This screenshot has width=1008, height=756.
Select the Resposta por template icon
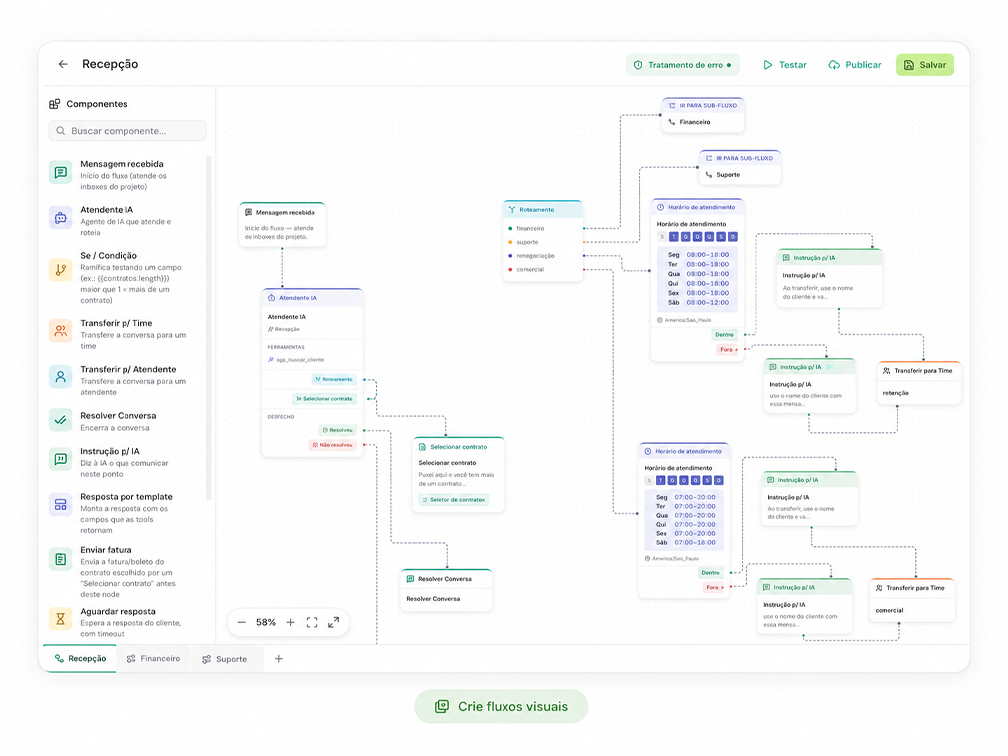(x=60, y=505)
